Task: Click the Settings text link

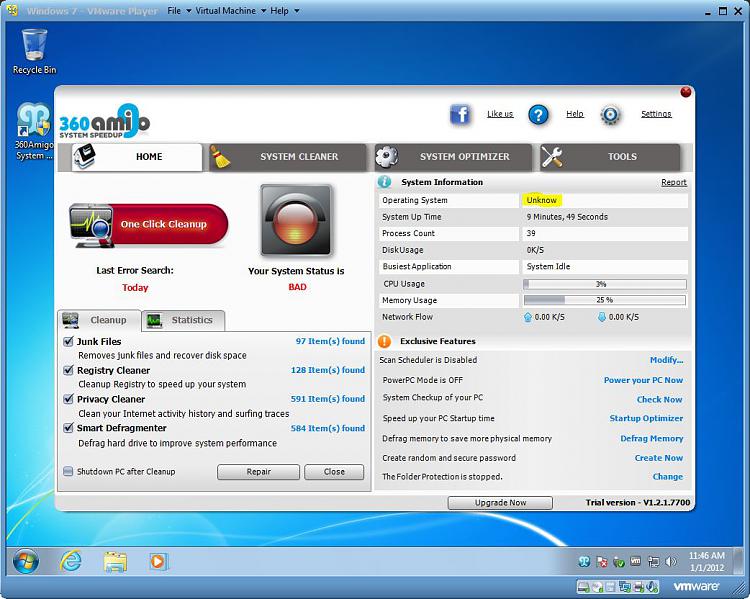Action: click(x=656, y=114)
